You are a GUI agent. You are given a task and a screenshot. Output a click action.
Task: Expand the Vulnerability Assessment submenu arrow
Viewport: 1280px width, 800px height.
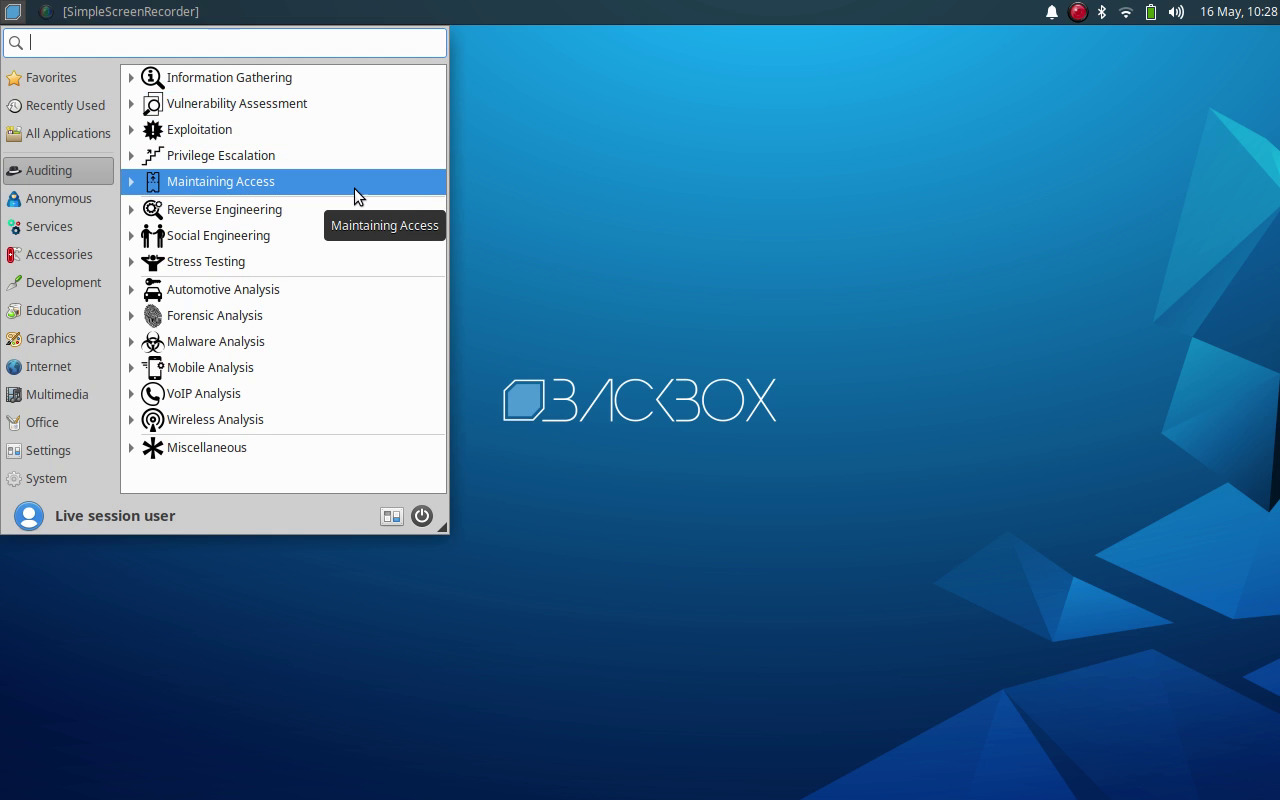131,104
